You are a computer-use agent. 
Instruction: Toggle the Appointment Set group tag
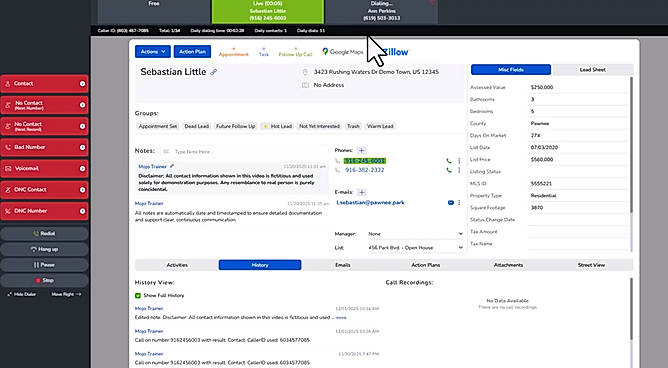pyautogui.click(x=157, y=126)
